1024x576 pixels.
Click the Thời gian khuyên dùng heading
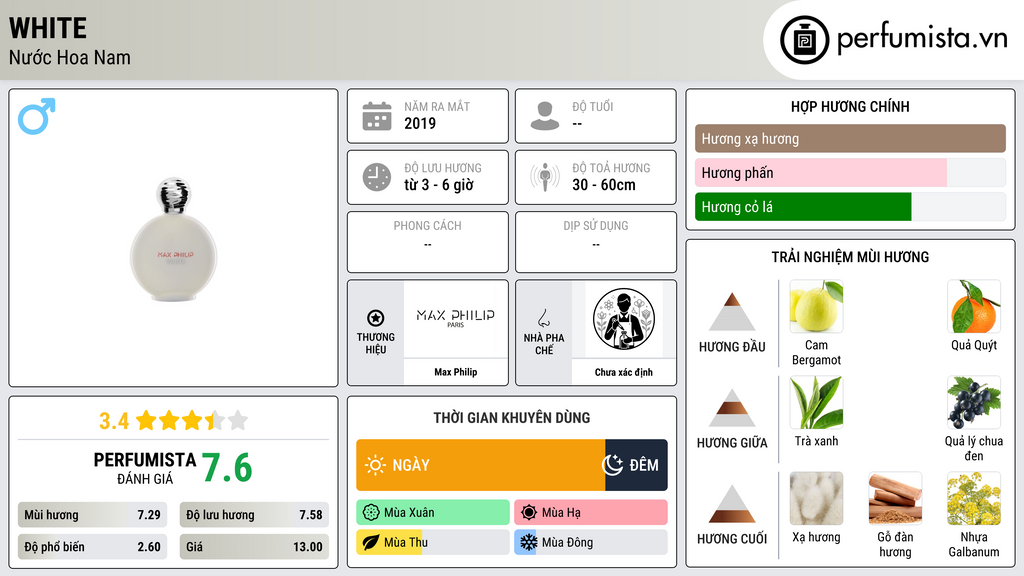coord(512,418)
